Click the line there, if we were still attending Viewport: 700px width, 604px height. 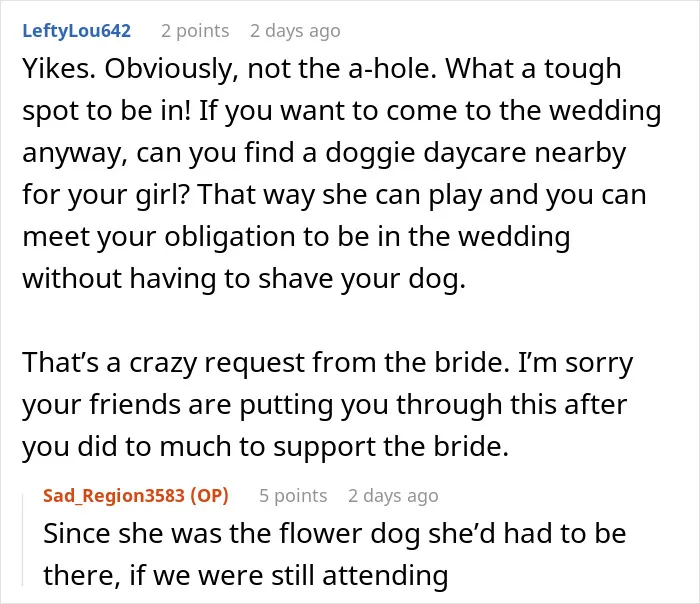(x=246, y=576)
